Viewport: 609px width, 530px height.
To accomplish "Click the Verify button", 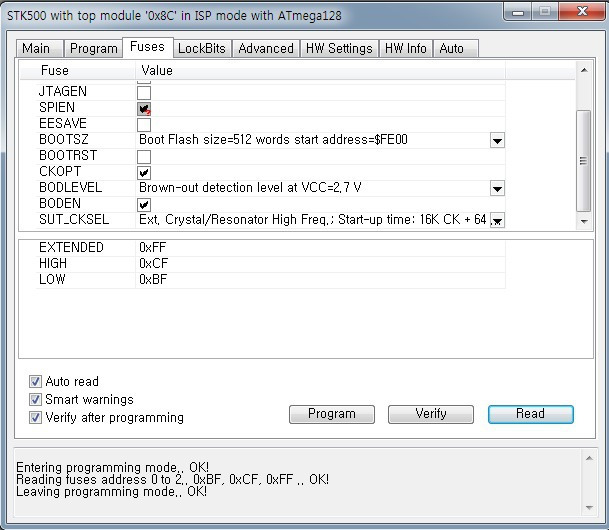I will (431, 414).
